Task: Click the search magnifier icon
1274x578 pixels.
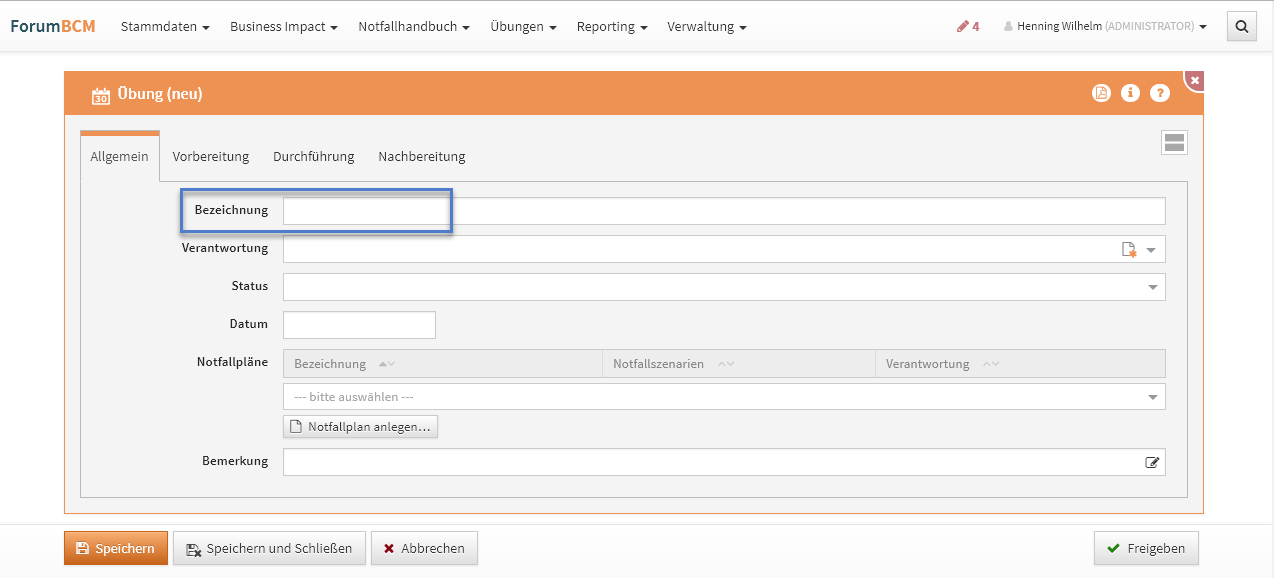Action: 1242,27
